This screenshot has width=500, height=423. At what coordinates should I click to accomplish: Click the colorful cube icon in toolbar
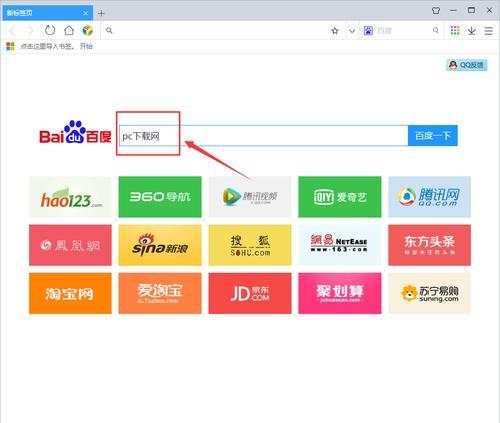87,31
